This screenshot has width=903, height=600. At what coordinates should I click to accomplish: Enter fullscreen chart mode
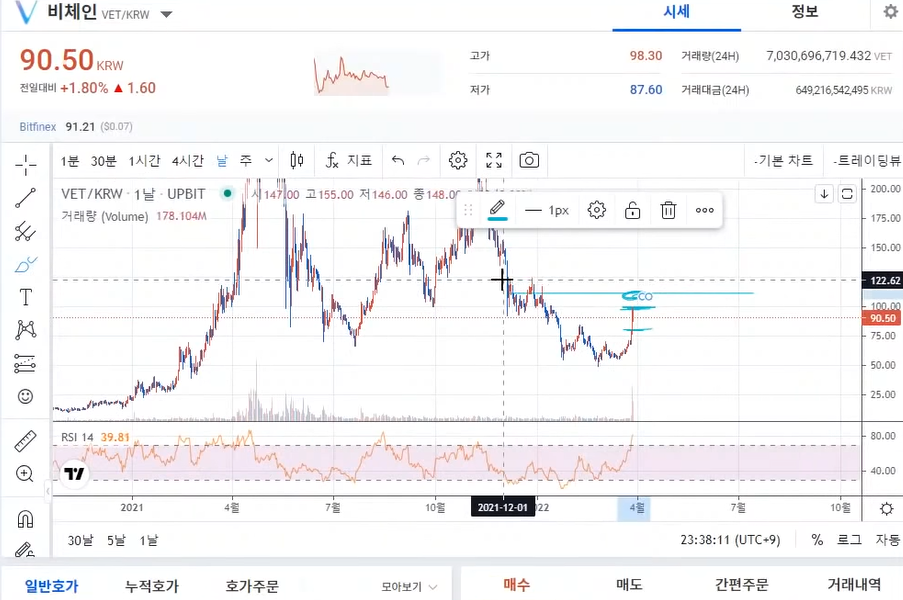point(494,160)
